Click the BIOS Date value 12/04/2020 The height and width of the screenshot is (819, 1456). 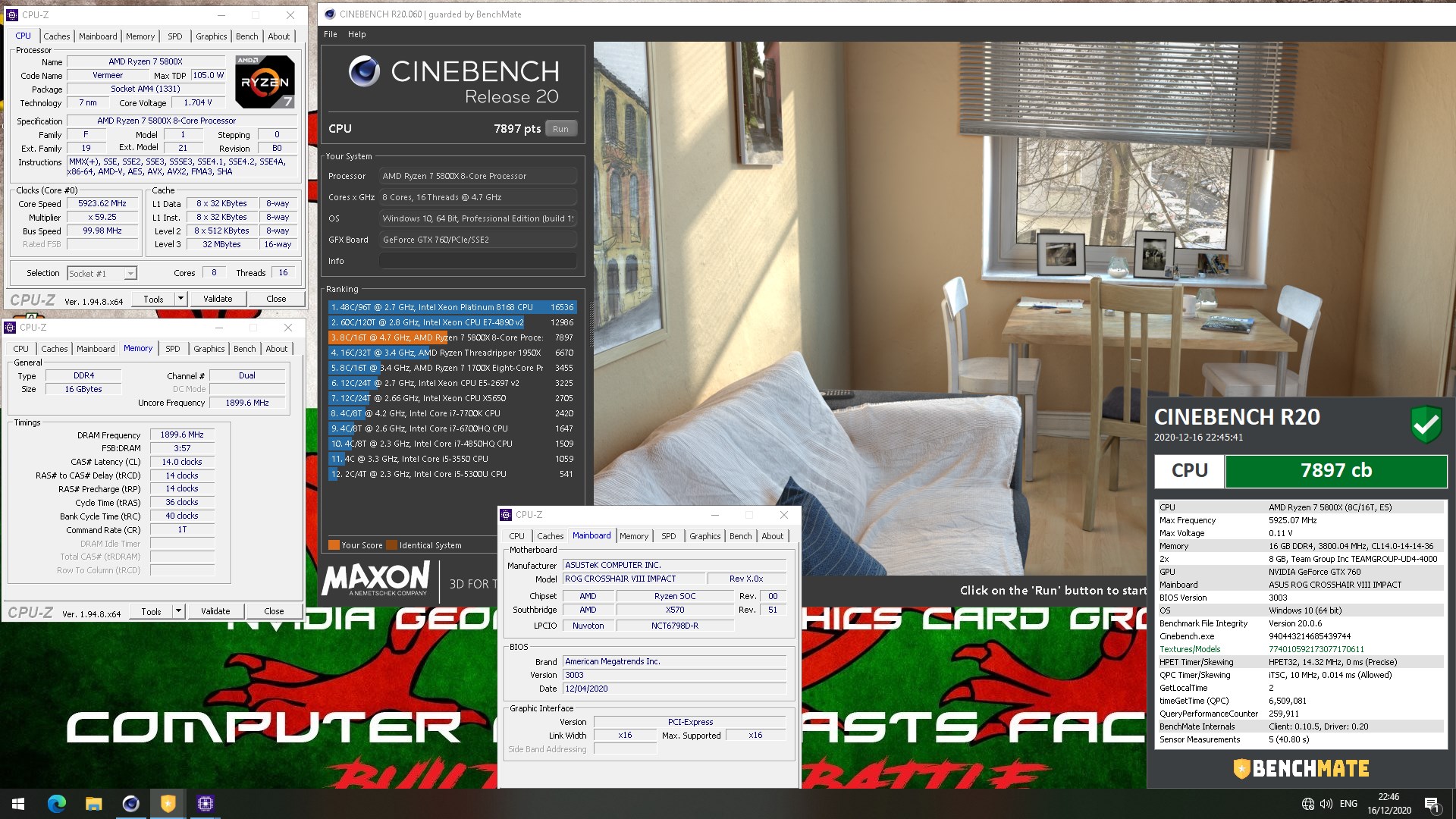tap(675, 689)
